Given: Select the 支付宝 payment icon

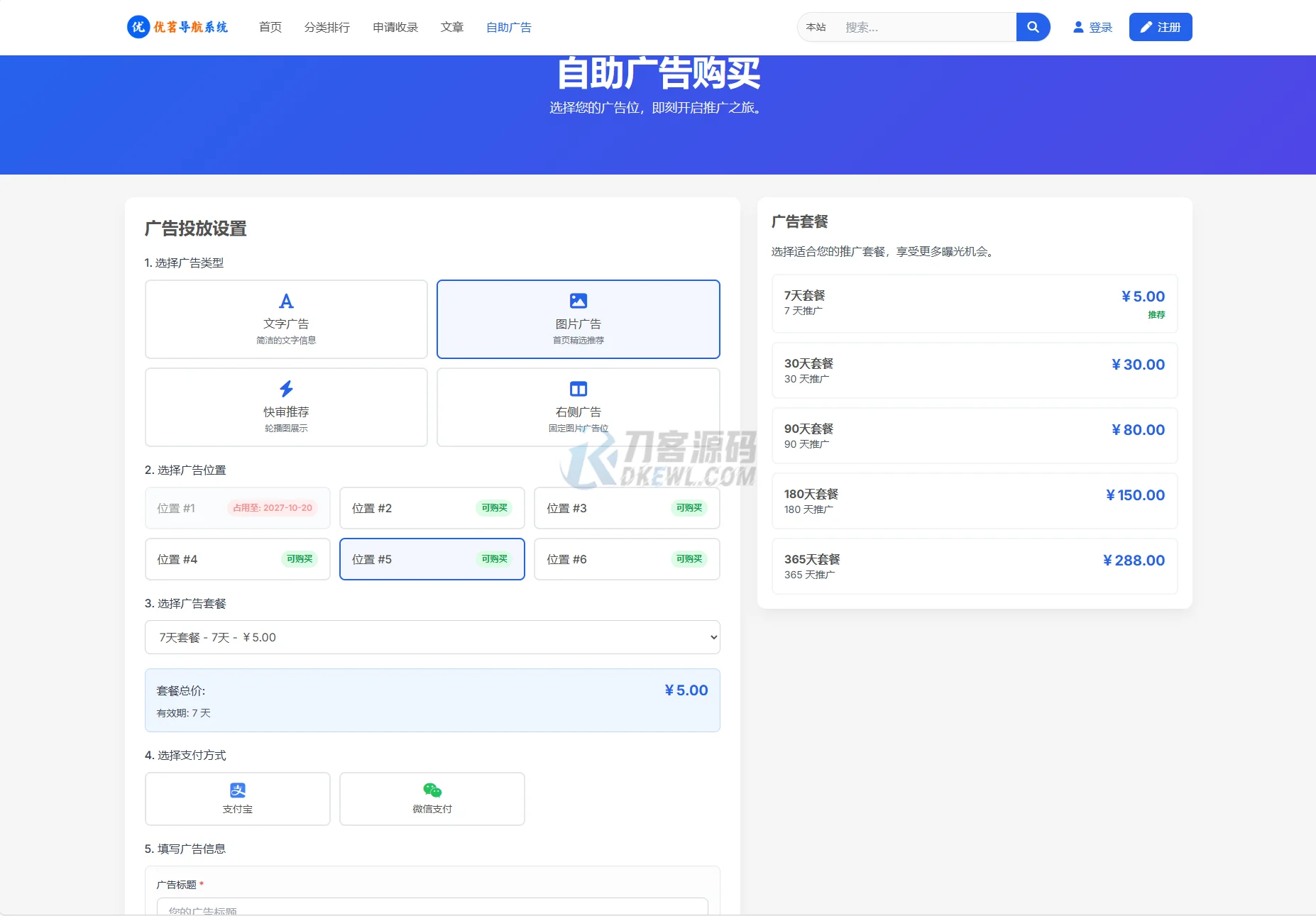Looking at the screenshot, I should tap(238, 789).
